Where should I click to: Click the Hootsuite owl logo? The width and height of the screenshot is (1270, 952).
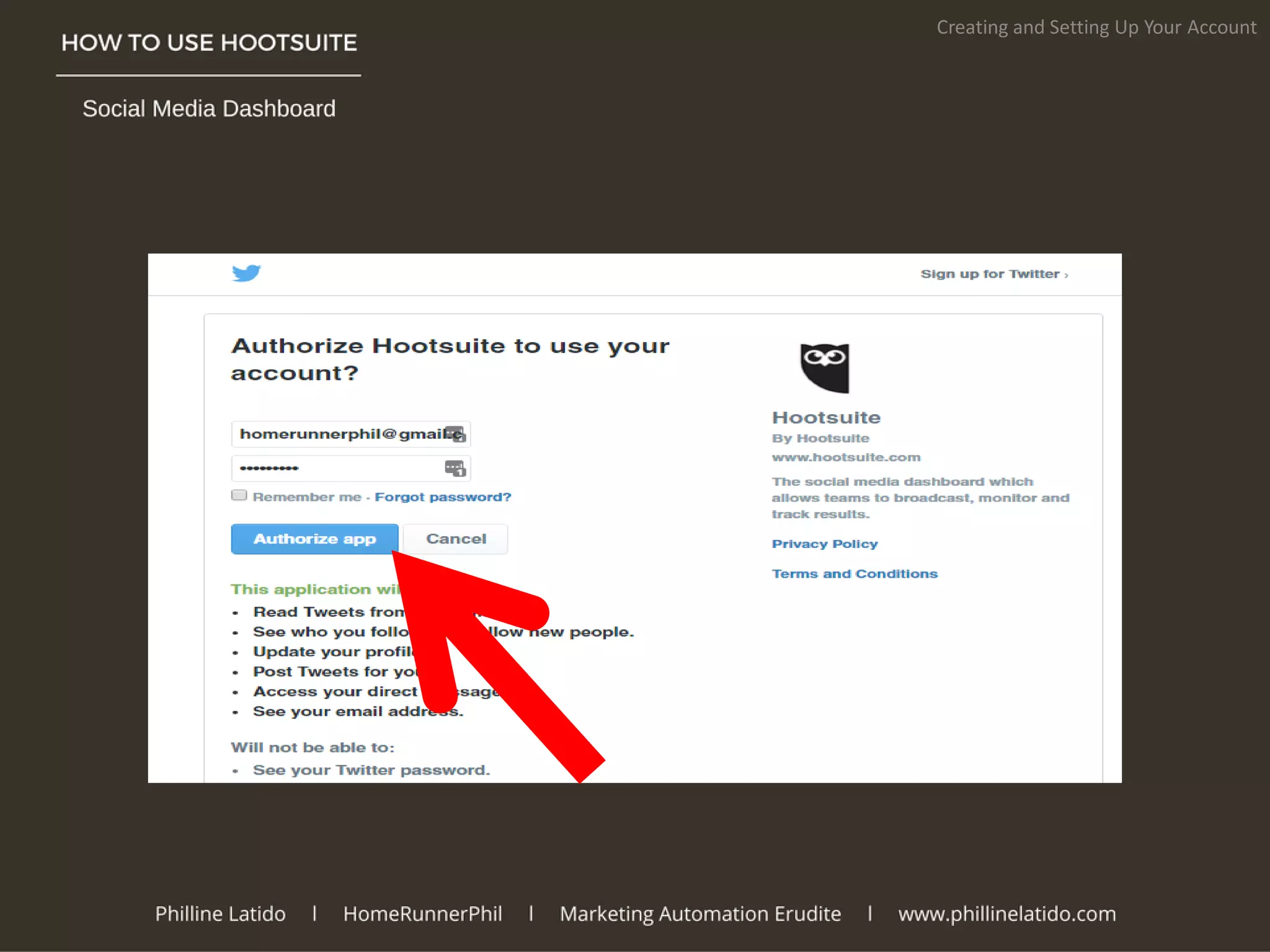(x=824, y=368)
